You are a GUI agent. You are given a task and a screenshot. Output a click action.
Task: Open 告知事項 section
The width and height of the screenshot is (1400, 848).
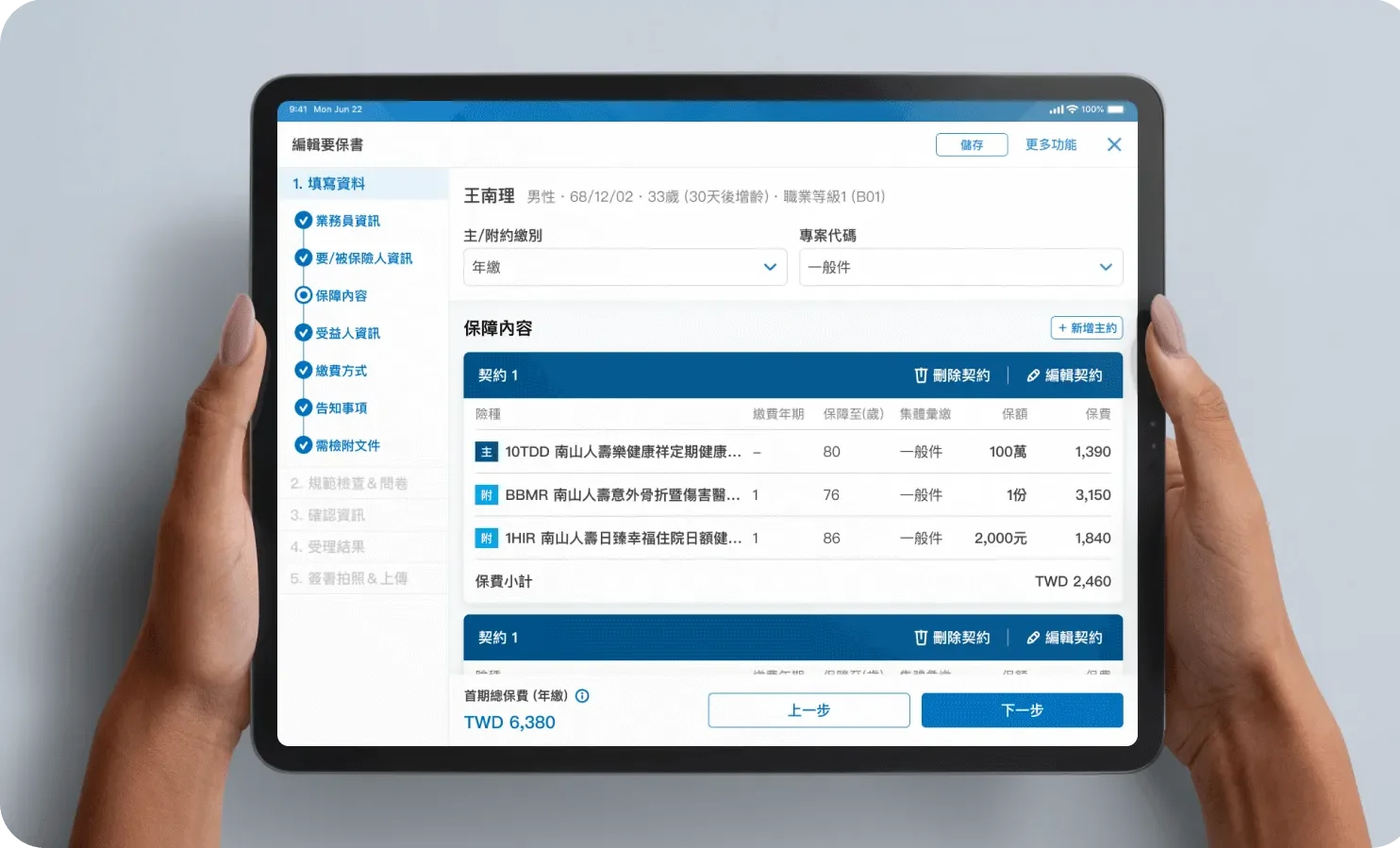pyautogui.click(x=342, y=408)
